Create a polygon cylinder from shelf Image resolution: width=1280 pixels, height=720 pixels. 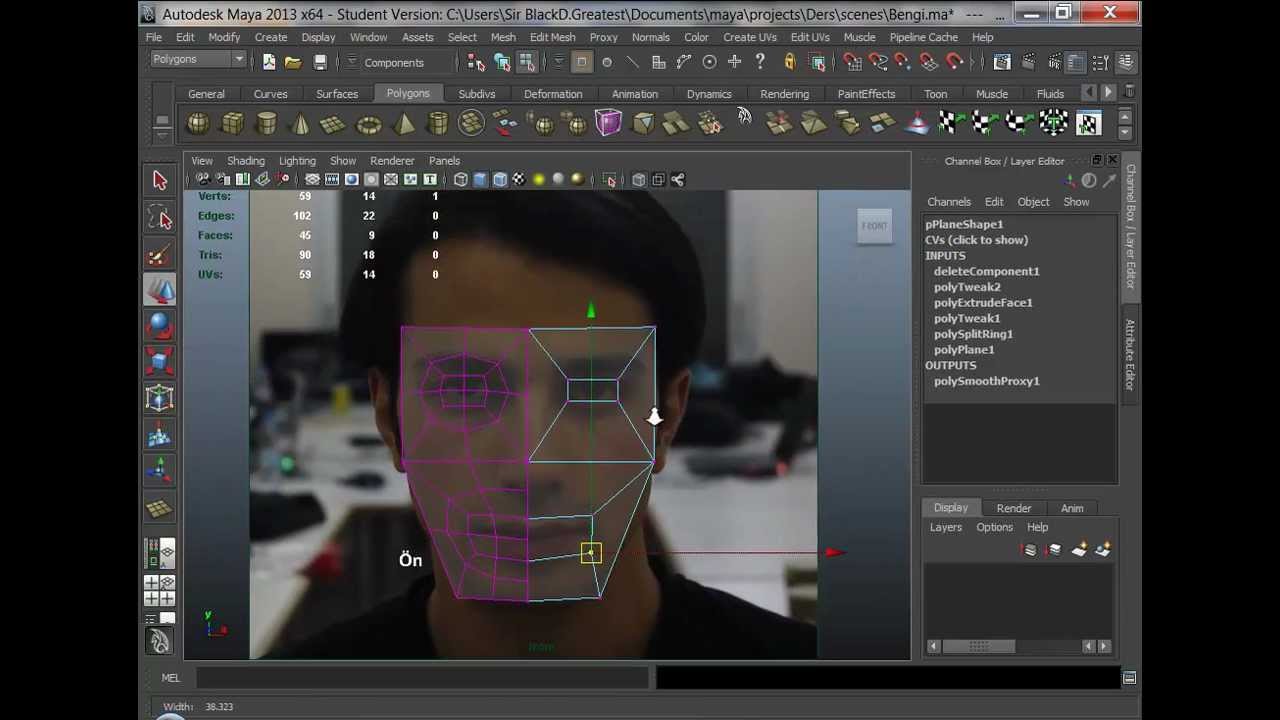click(x=266, y=124)
